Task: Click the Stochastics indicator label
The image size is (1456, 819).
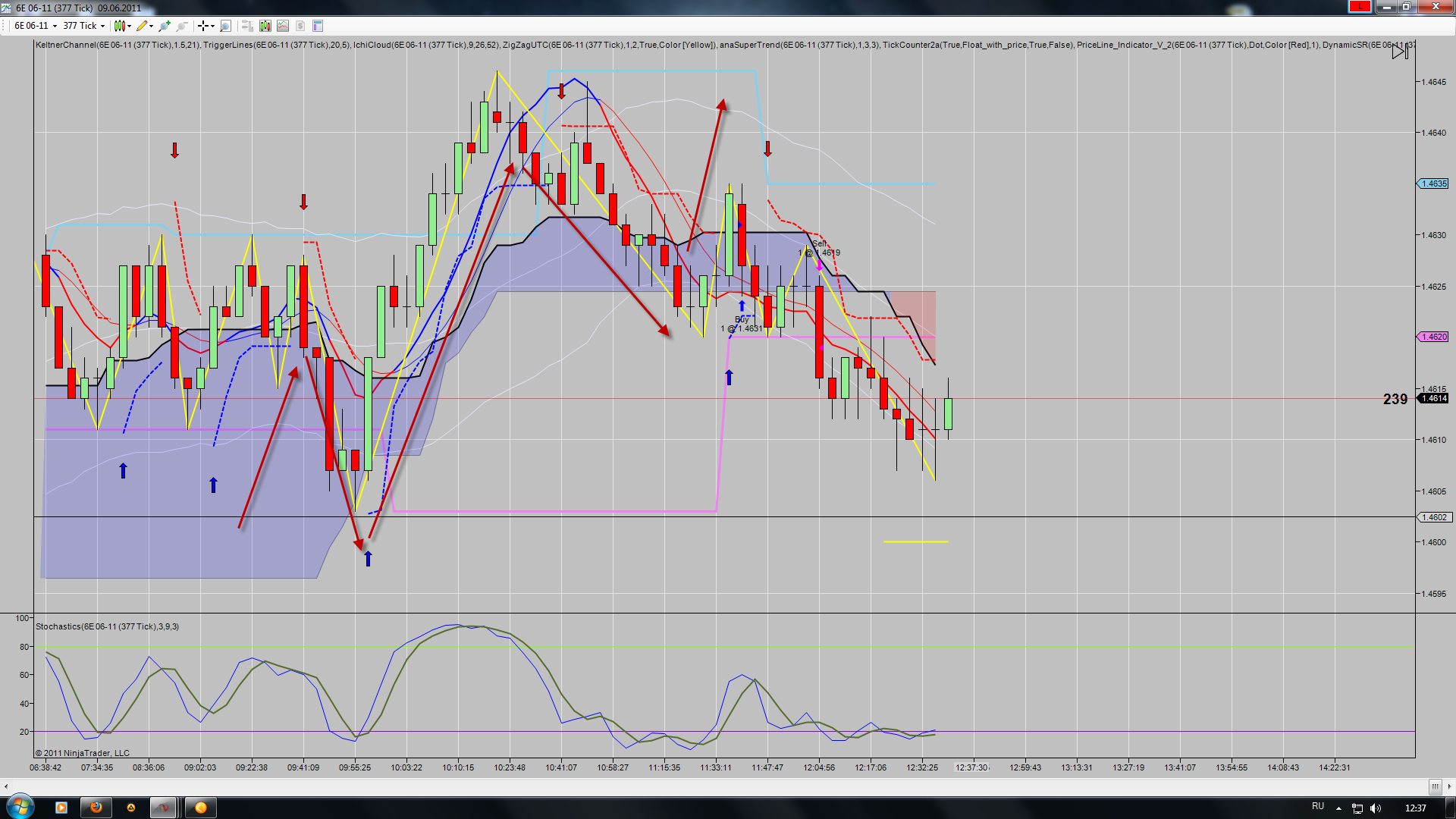Action: click(107, 626)
